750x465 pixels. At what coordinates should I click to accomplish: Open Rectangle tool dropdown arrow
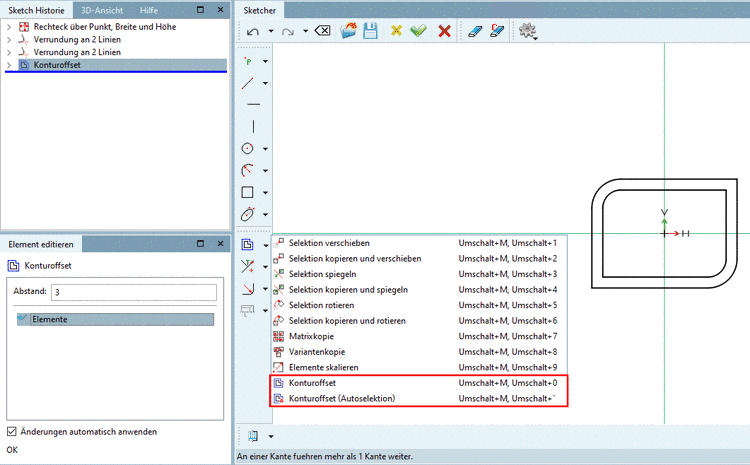pyautogui.click(x=265, y=193)
